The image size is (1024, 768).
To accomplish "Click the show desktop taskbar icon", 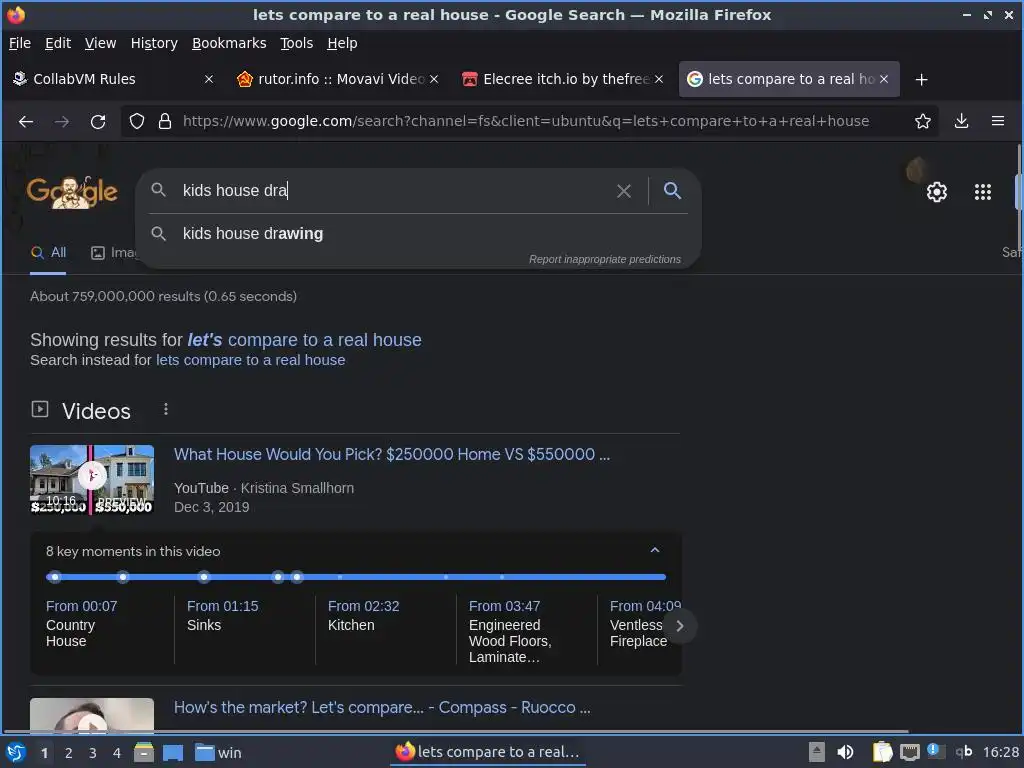I will coord(173,752).
